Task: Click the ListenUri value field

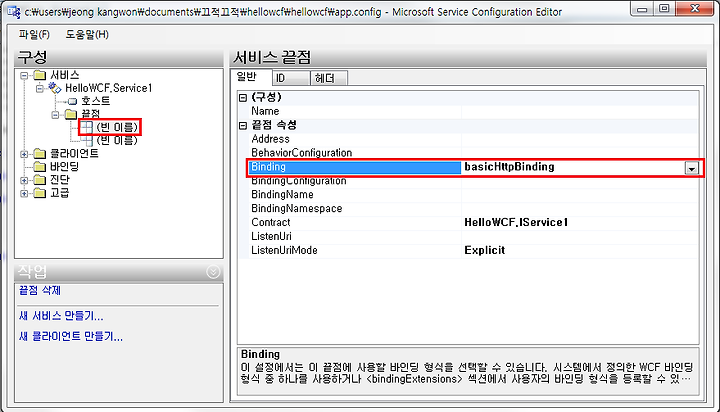Action: tap(579, 237)
